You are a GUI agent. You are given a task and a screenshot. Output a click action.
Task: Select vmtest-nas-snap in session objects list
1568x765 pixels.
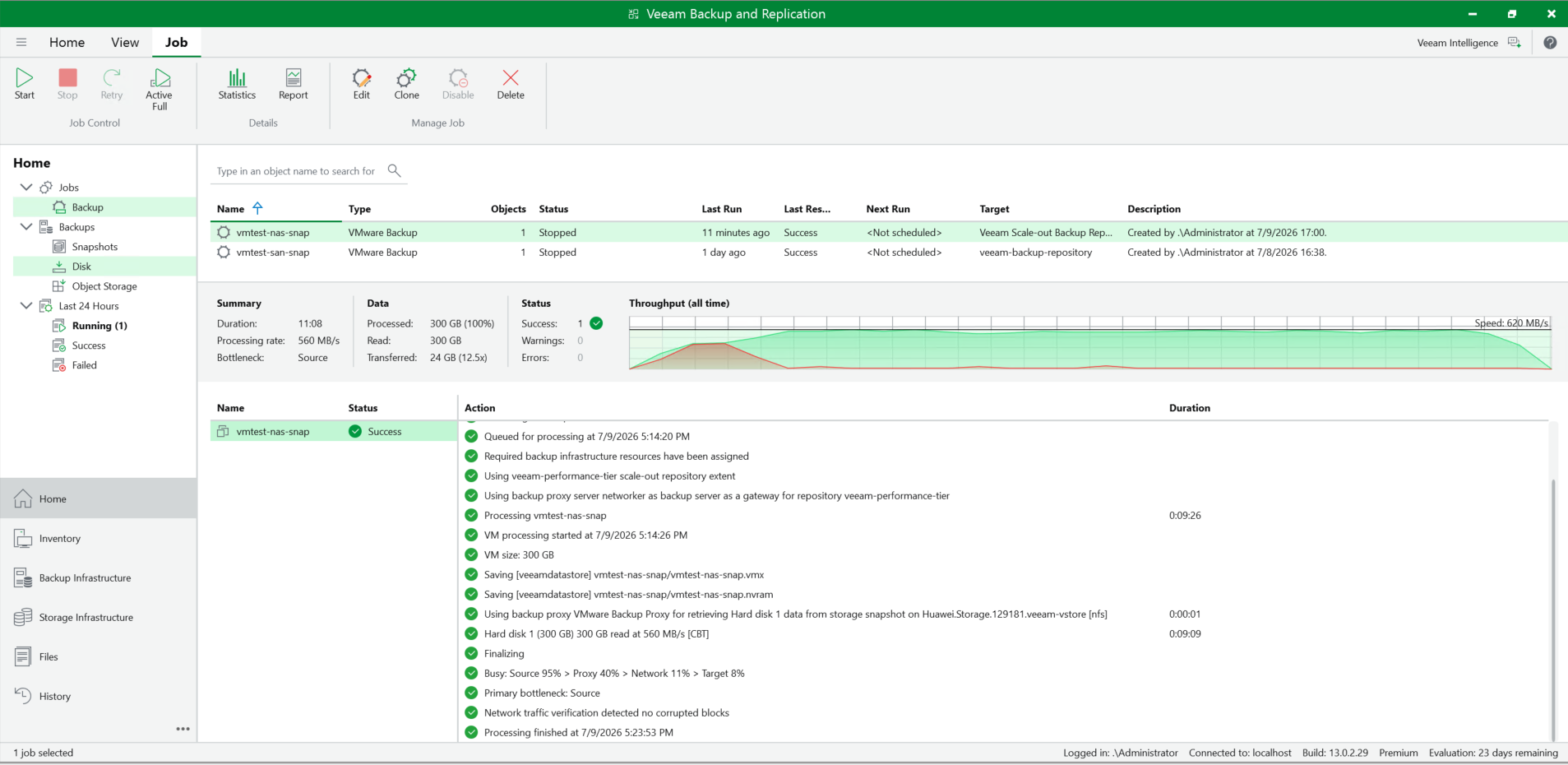(334, 431)
